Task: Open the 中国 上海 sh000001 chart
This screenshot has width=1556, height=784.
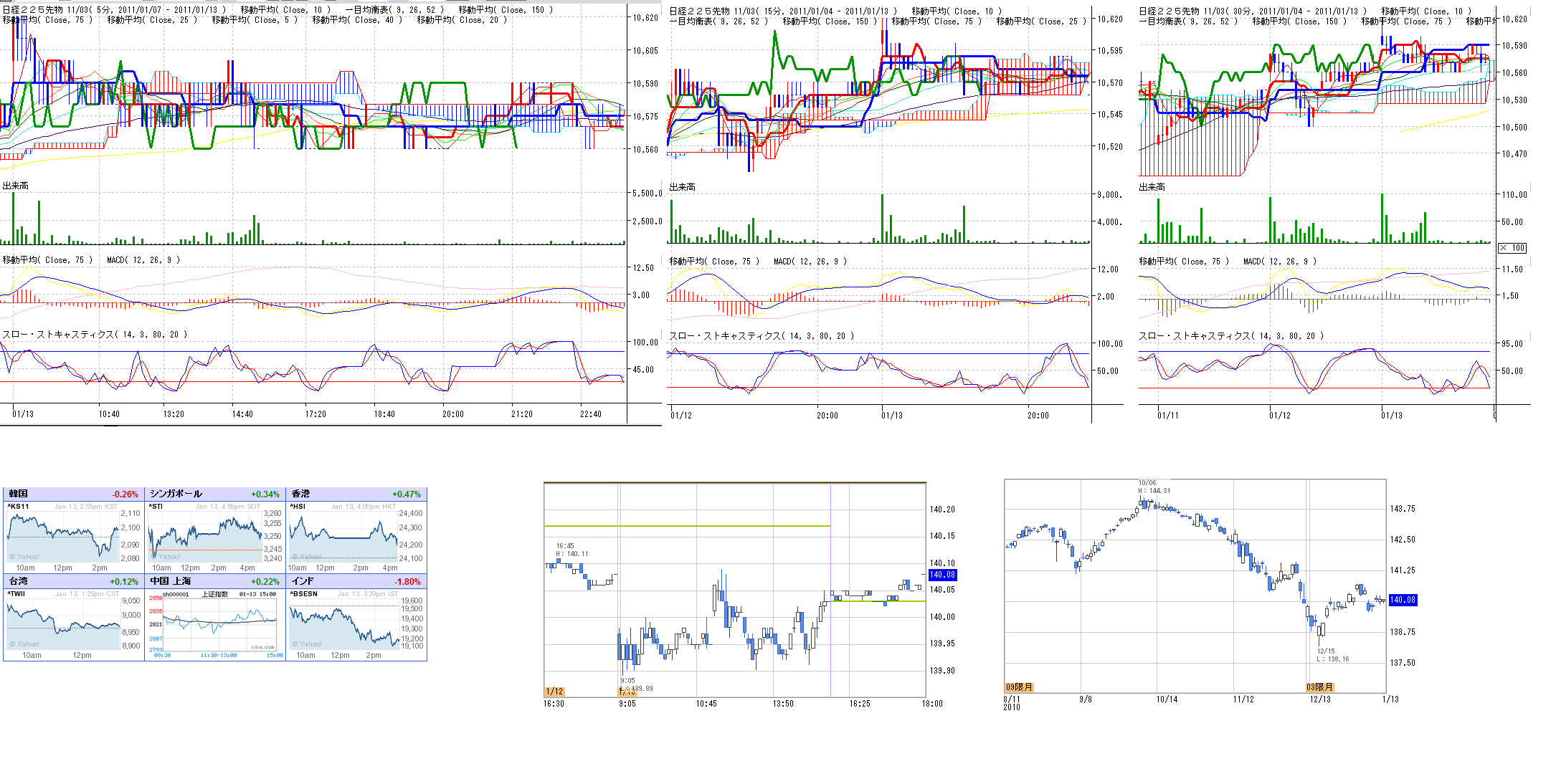Action: (x=219, y=623)
